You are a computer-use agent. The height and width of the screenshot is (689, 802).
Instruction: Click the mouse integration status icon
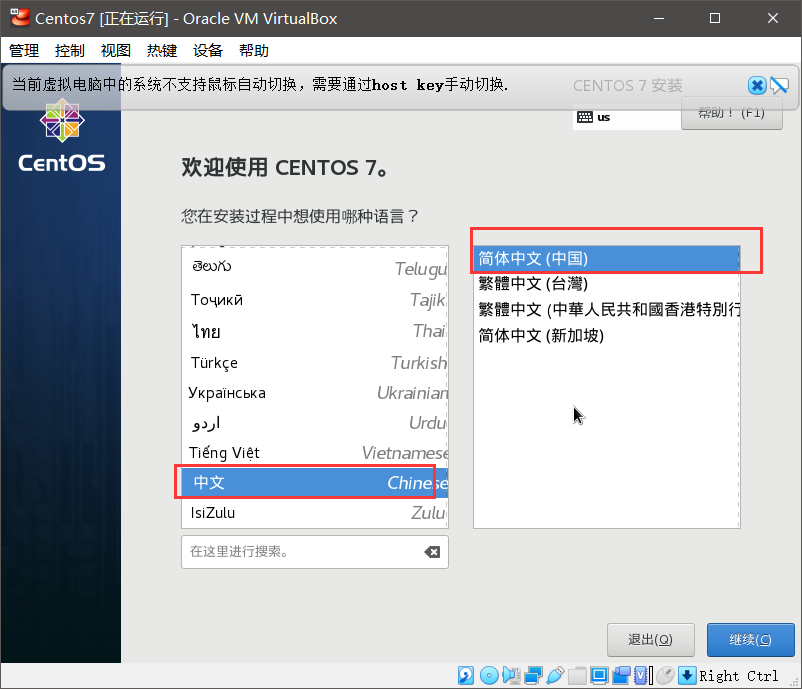[x=665, y=675]
